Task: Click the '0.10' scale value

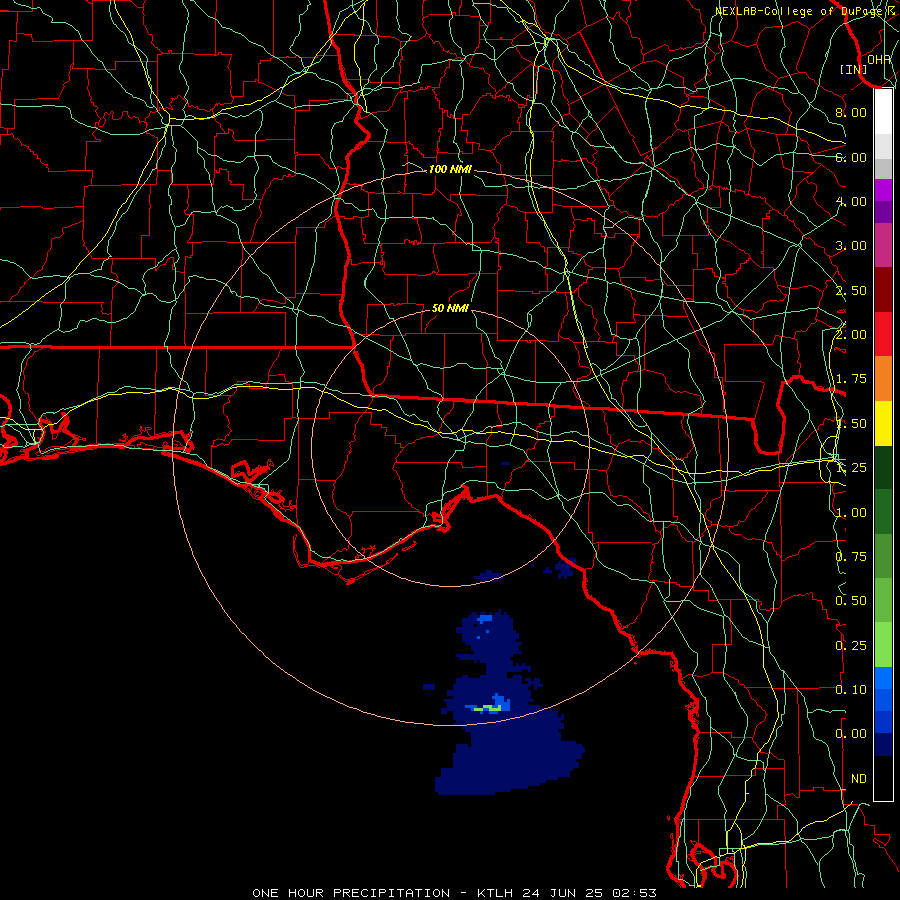Action: point(851,690)
